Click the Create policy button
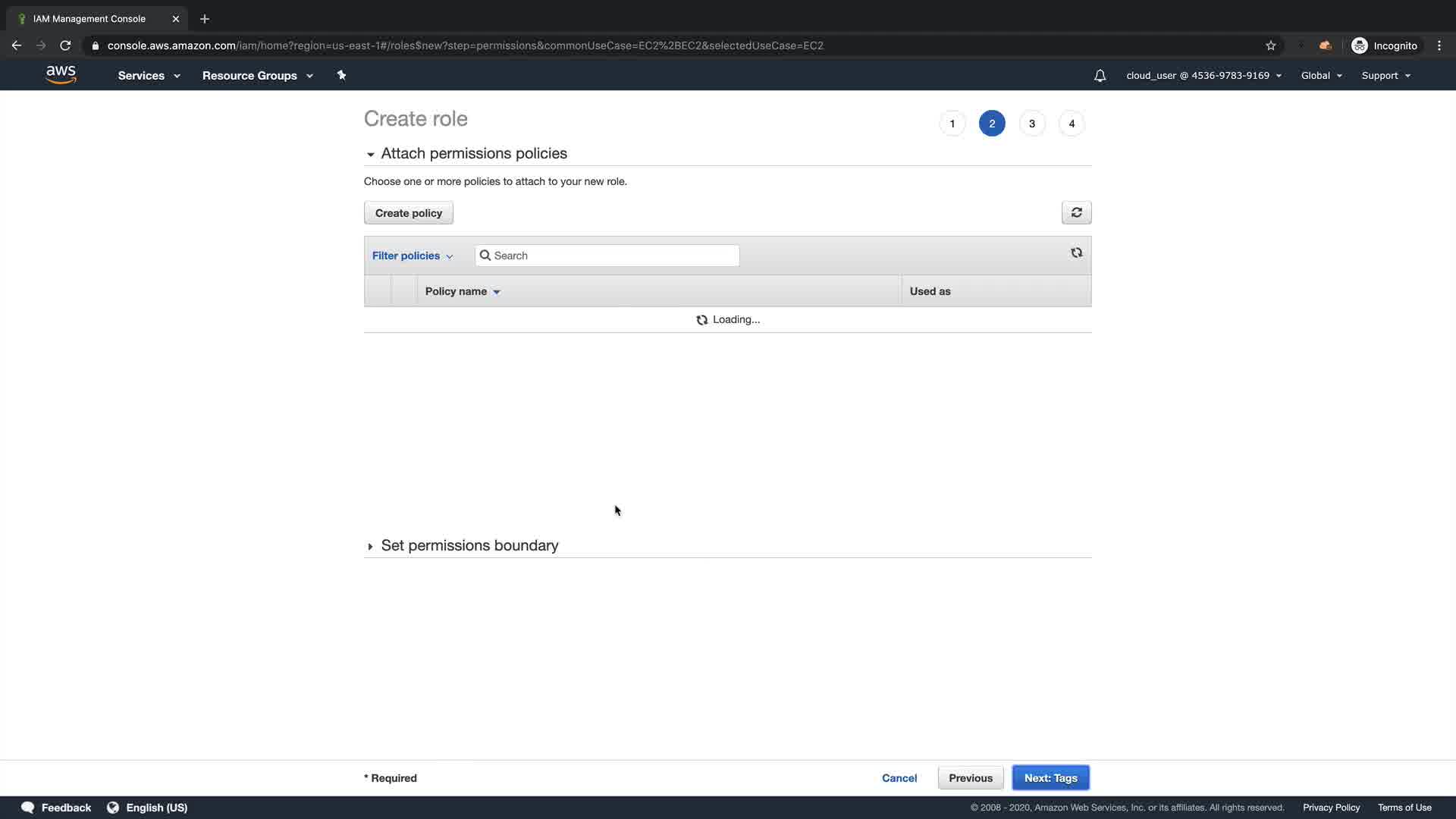Screen dimensions: 1456x819 pyautogui.click(x=408, y=213)
